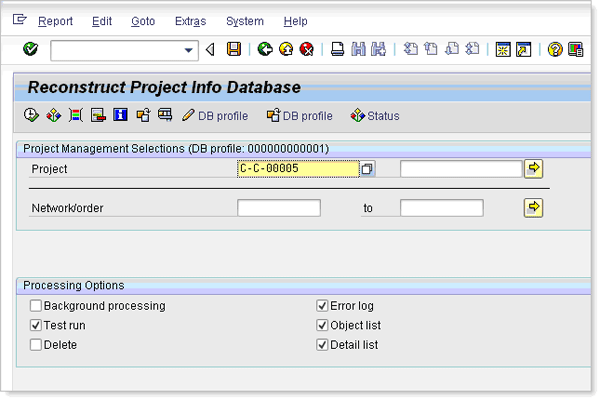Click the Network/order from input field
Screen dimensions: 600x400
point(279,208)
